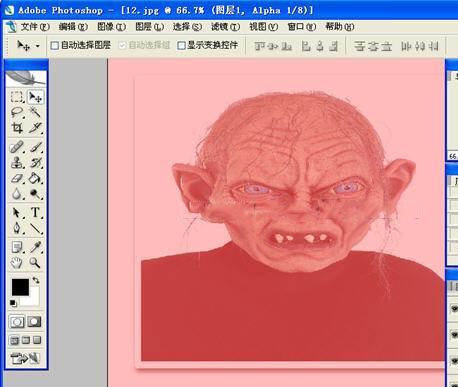Screen dimensions: 458x387
Task: Open the 窗口 menu
Action: click(302, 27)
